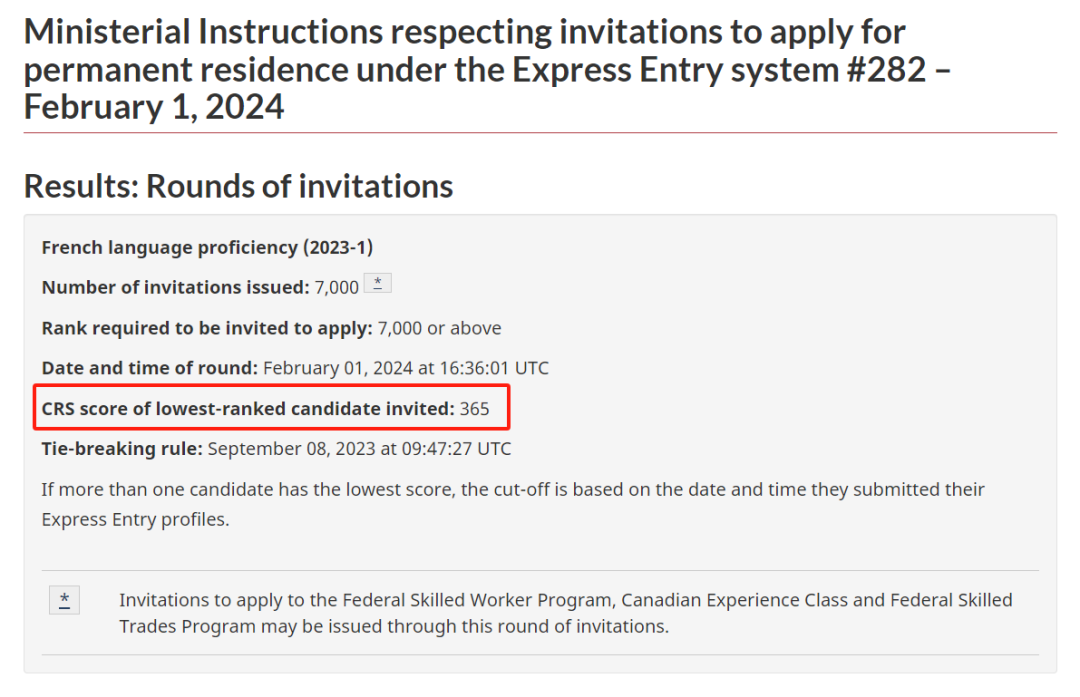Select the 'French language proficiency (2023-1)' title

207,247
